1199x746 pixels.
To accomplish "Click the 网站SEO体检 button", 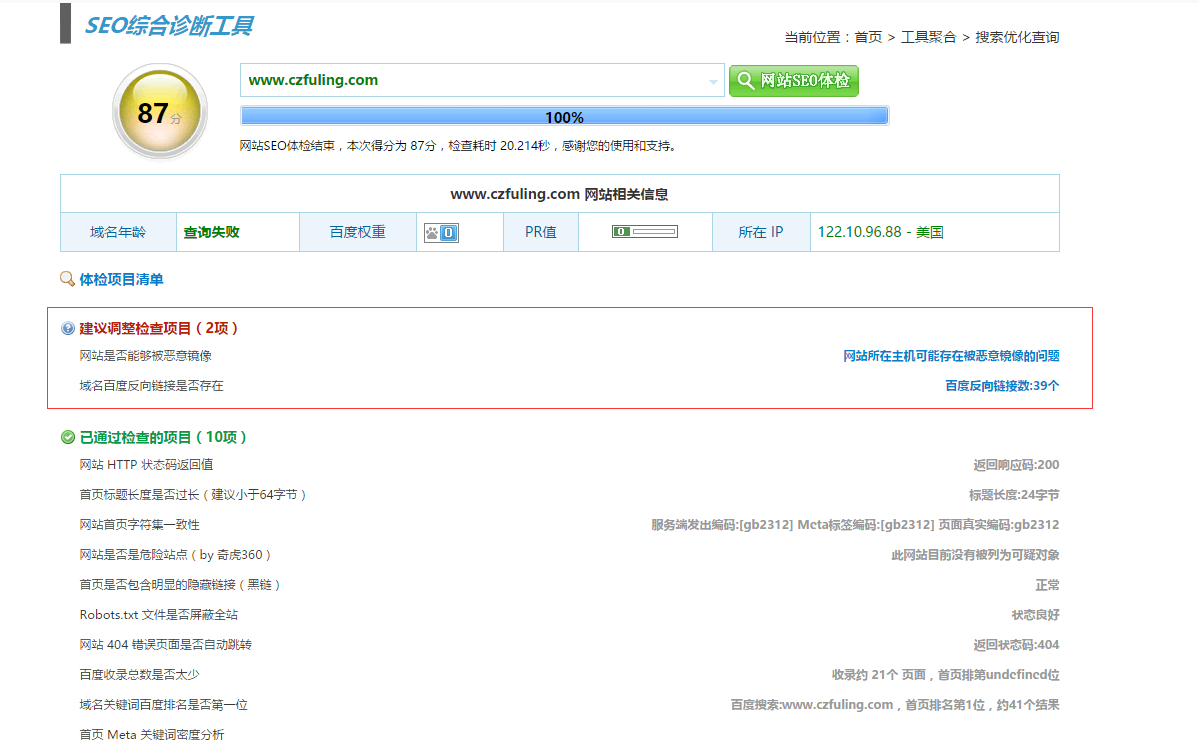I will pyautogui.click(x=794, y=81).
